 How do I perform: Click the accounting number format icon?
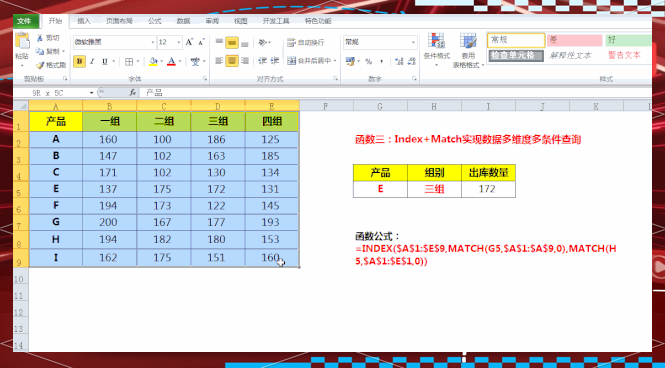pyautogui.click(x=349, y=61)
